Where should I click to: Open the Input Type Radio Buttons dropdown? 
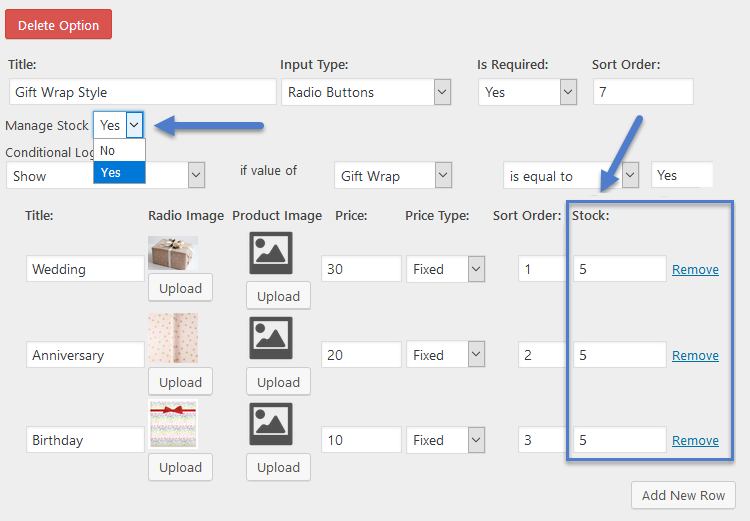[x=366, y=92]
